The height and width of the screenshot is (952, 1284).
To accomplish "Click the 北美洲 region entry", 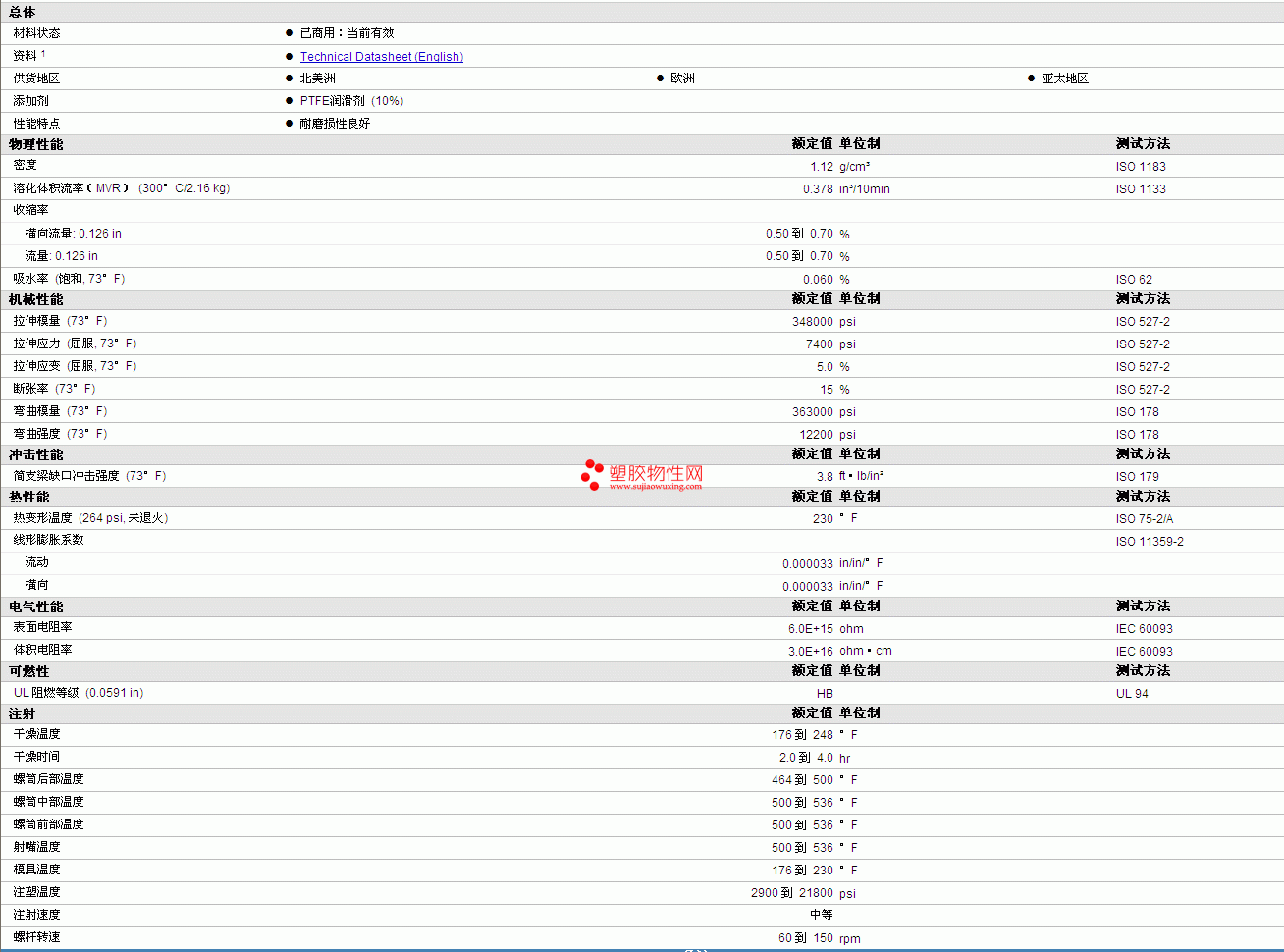I will tap(317, 79).
